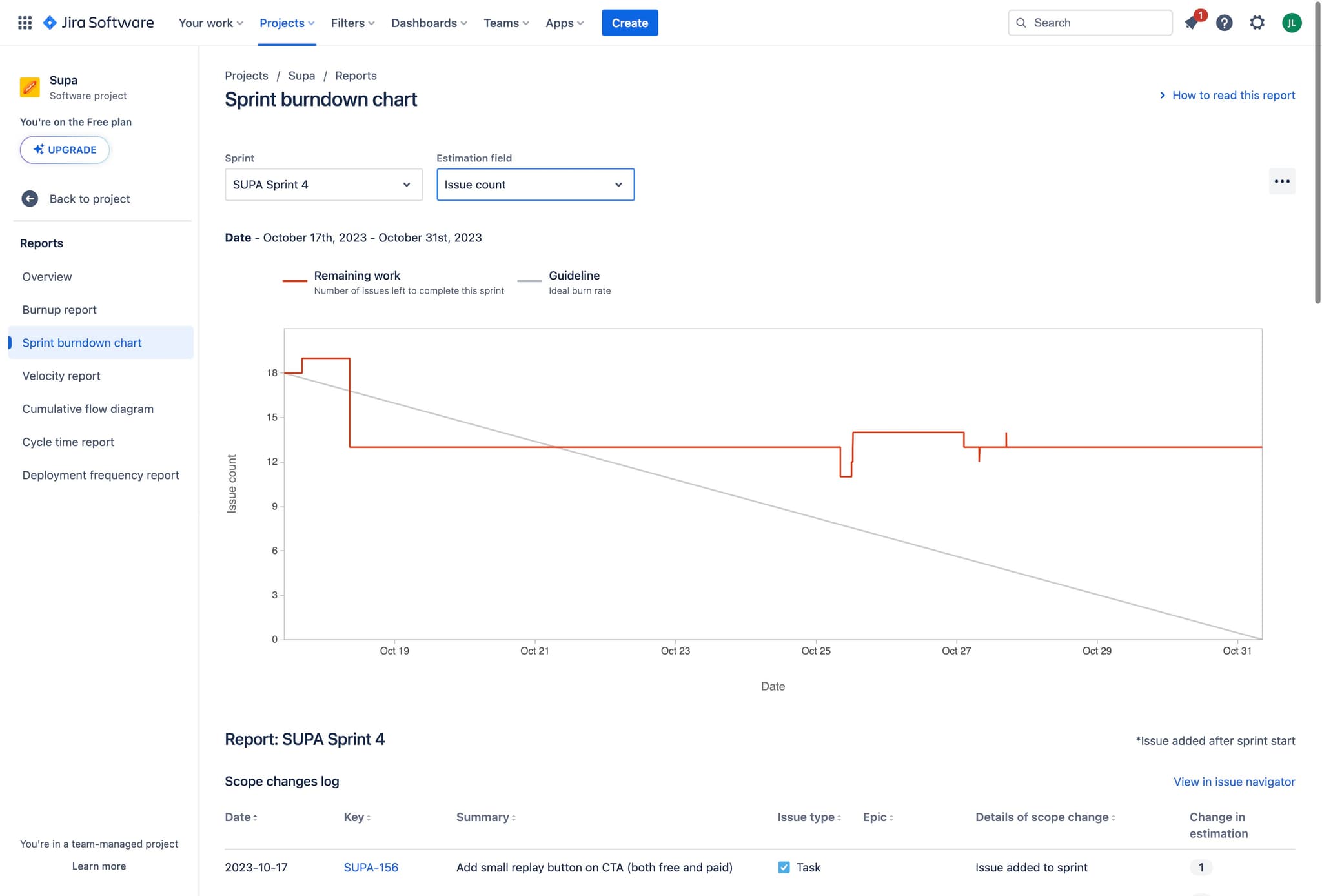
Task: Click the JL user avatar
Action: (1291, 23)
